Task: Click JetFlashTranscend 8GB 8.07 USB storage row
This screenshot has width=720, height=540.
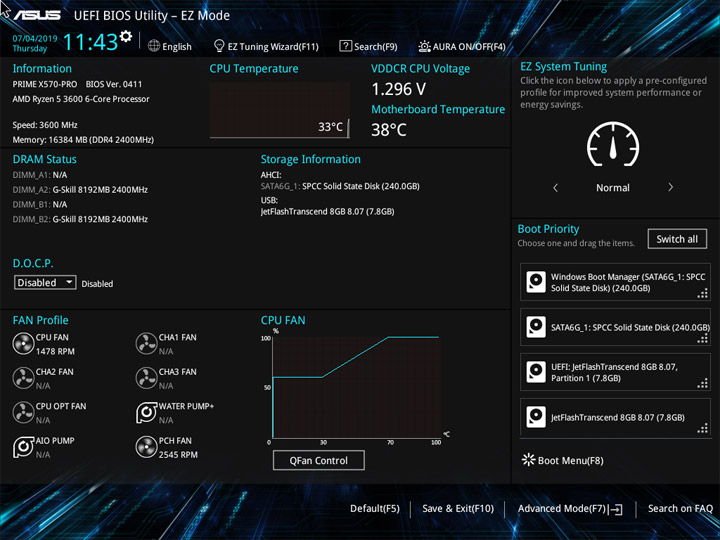Action: 327,212
